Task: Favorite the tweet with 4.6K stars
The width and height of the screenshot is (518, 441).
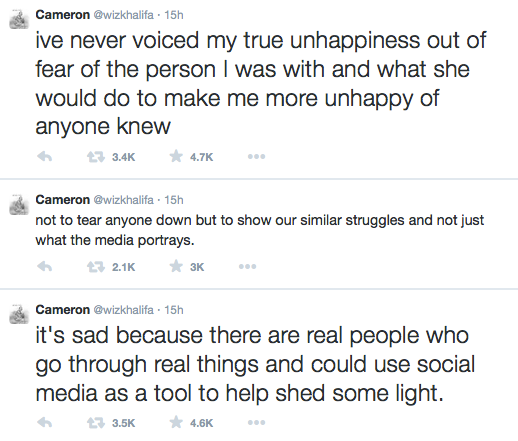Action: pos(176,422)
